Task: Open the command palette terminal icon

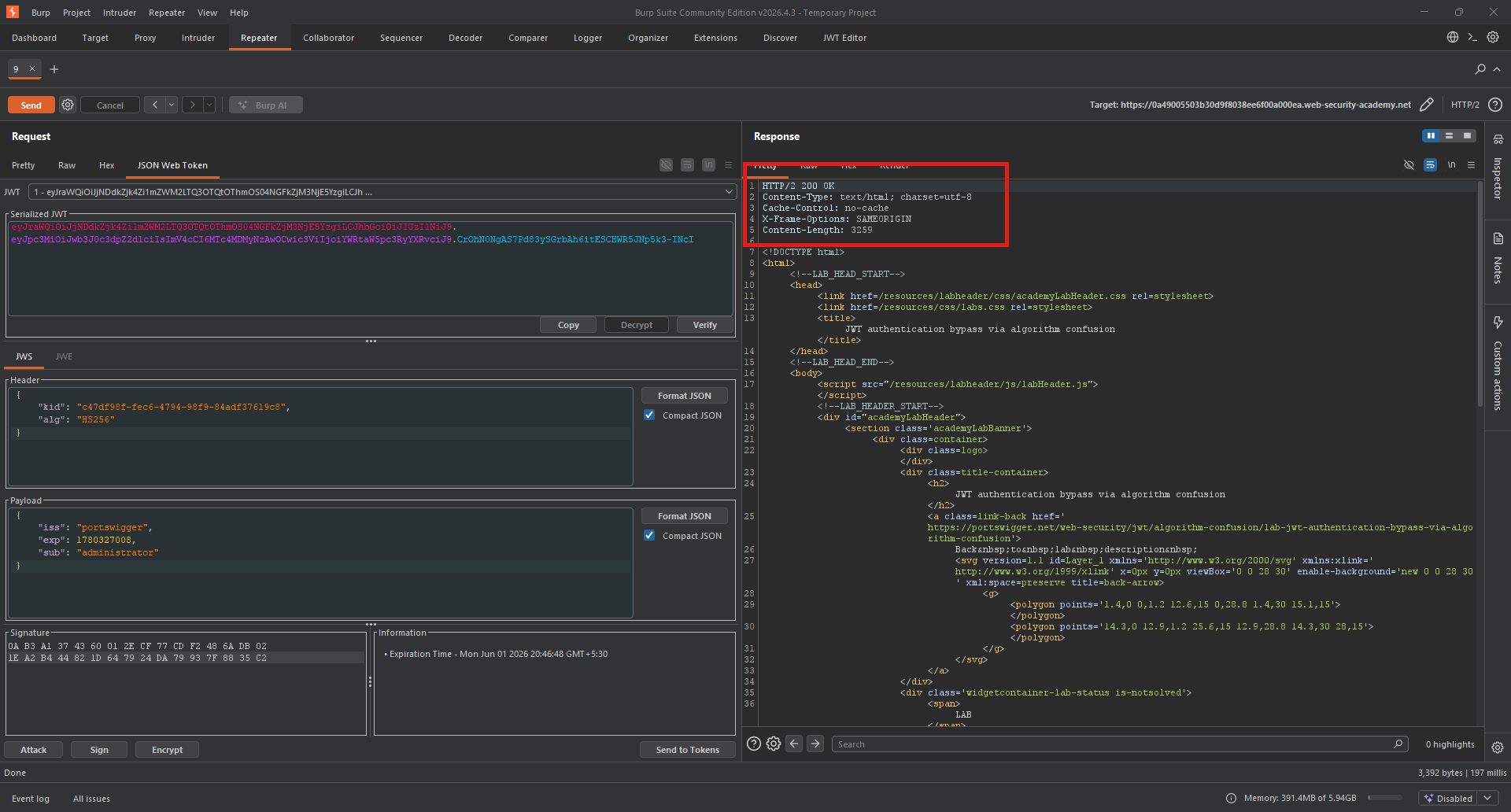Action: pos(1472,37)
